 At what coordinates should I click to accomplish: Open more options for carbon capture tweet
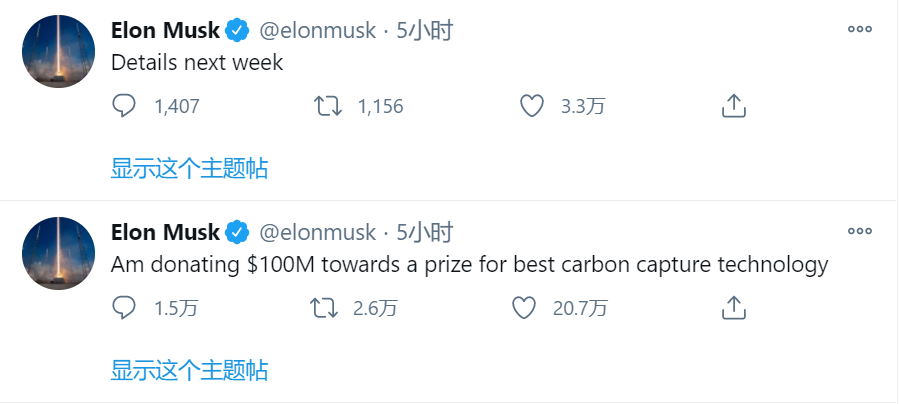pyautogui.click(x=859, y=232)
